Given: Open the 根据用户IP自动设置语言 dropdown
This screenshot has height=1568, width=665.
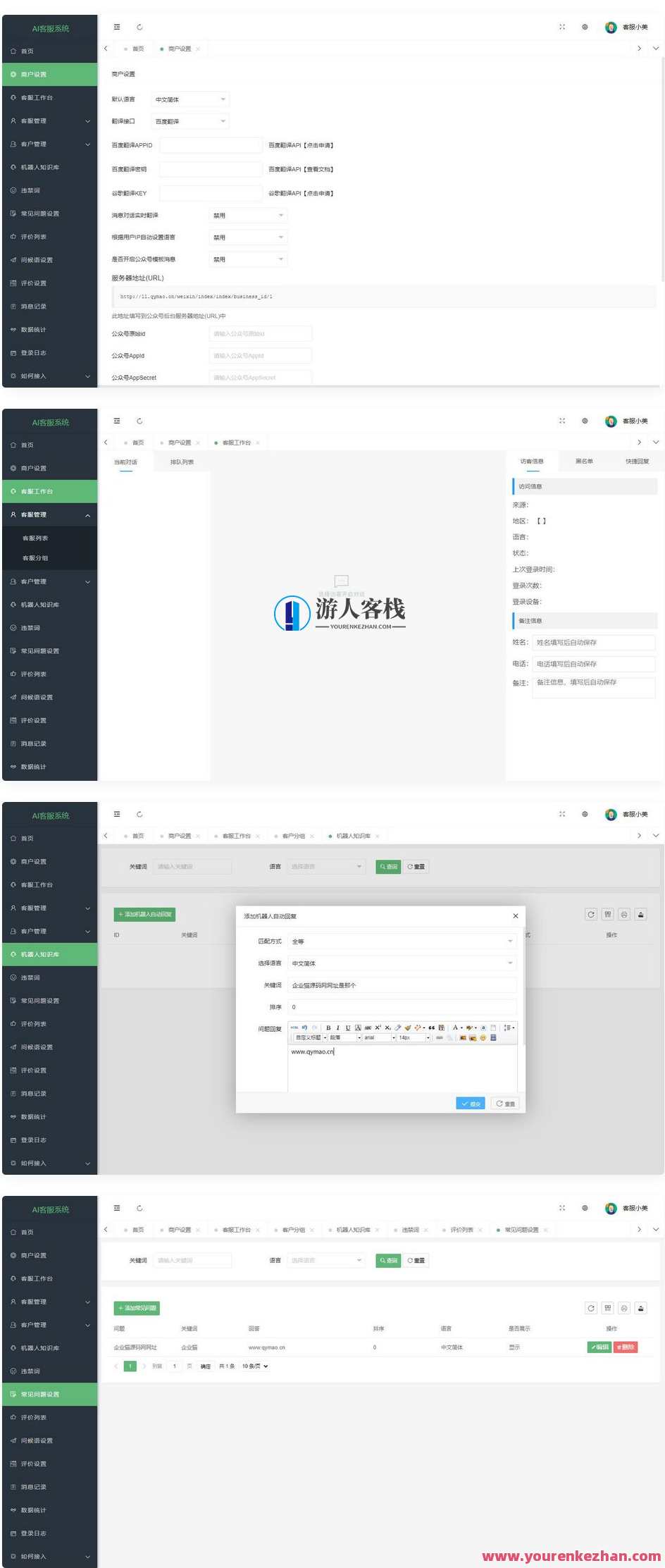Looking at the screenshot, I should pos(248,237).
